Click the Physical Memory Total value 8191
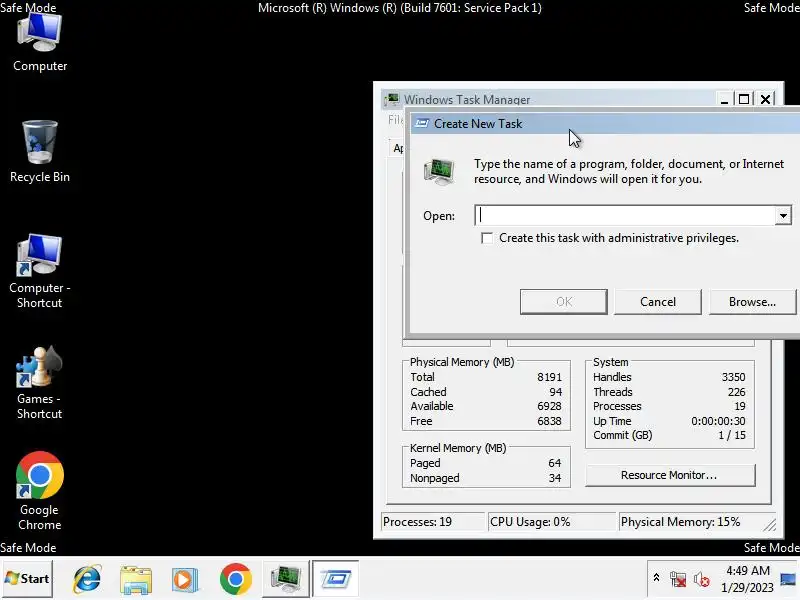This screenshot has width=800, height=600. [549, 377]
